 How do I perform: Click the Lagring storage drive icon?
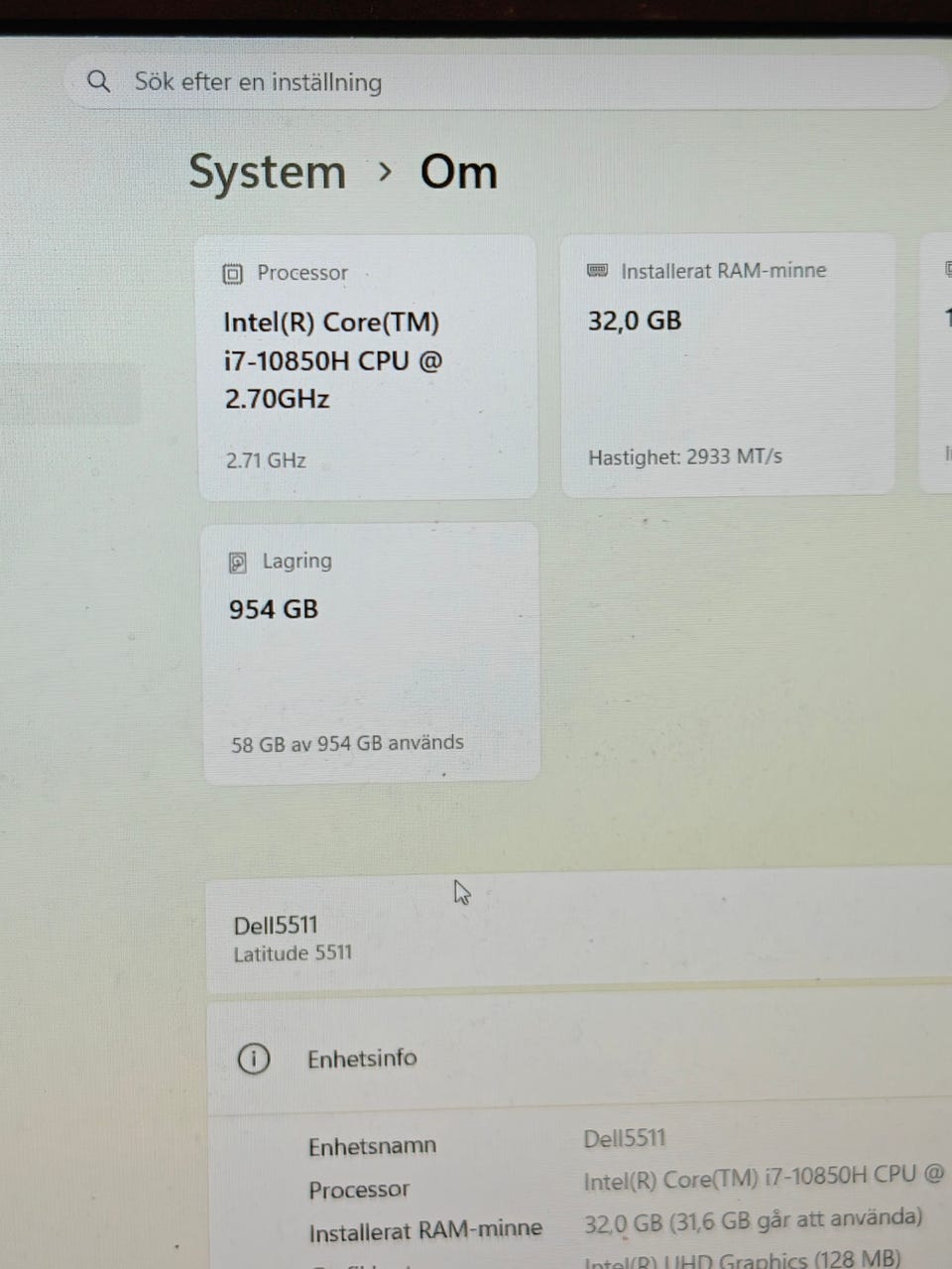pos(238,563)
